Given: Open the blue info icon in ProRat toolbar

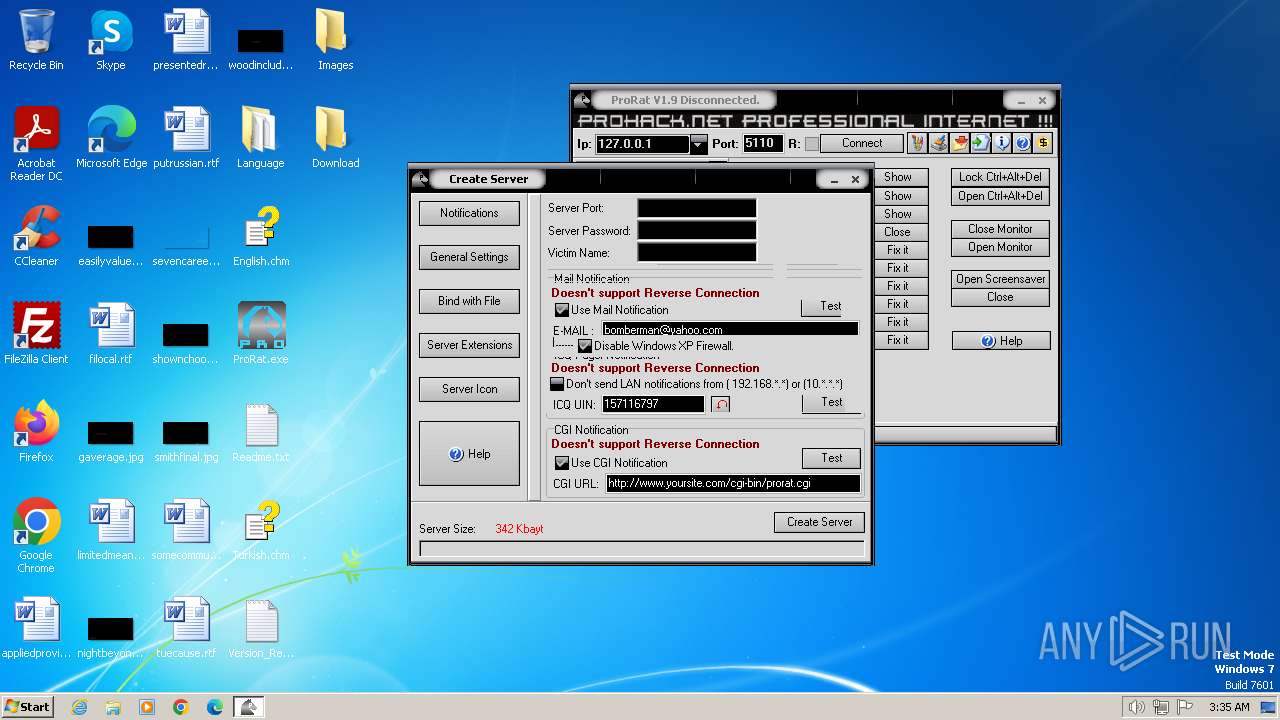Looking at the screenshot, I should [x=1002, y=143].
